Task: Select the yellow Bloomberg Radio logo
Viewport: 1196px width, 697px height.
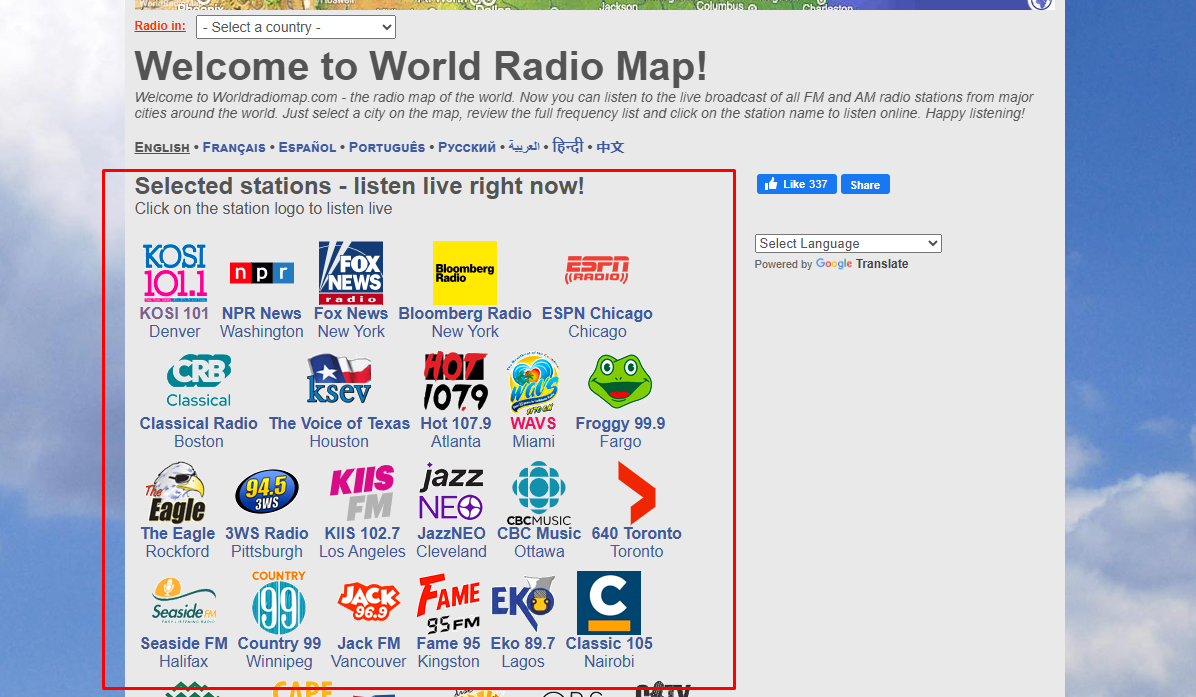Action: click(x=464, y=272)
